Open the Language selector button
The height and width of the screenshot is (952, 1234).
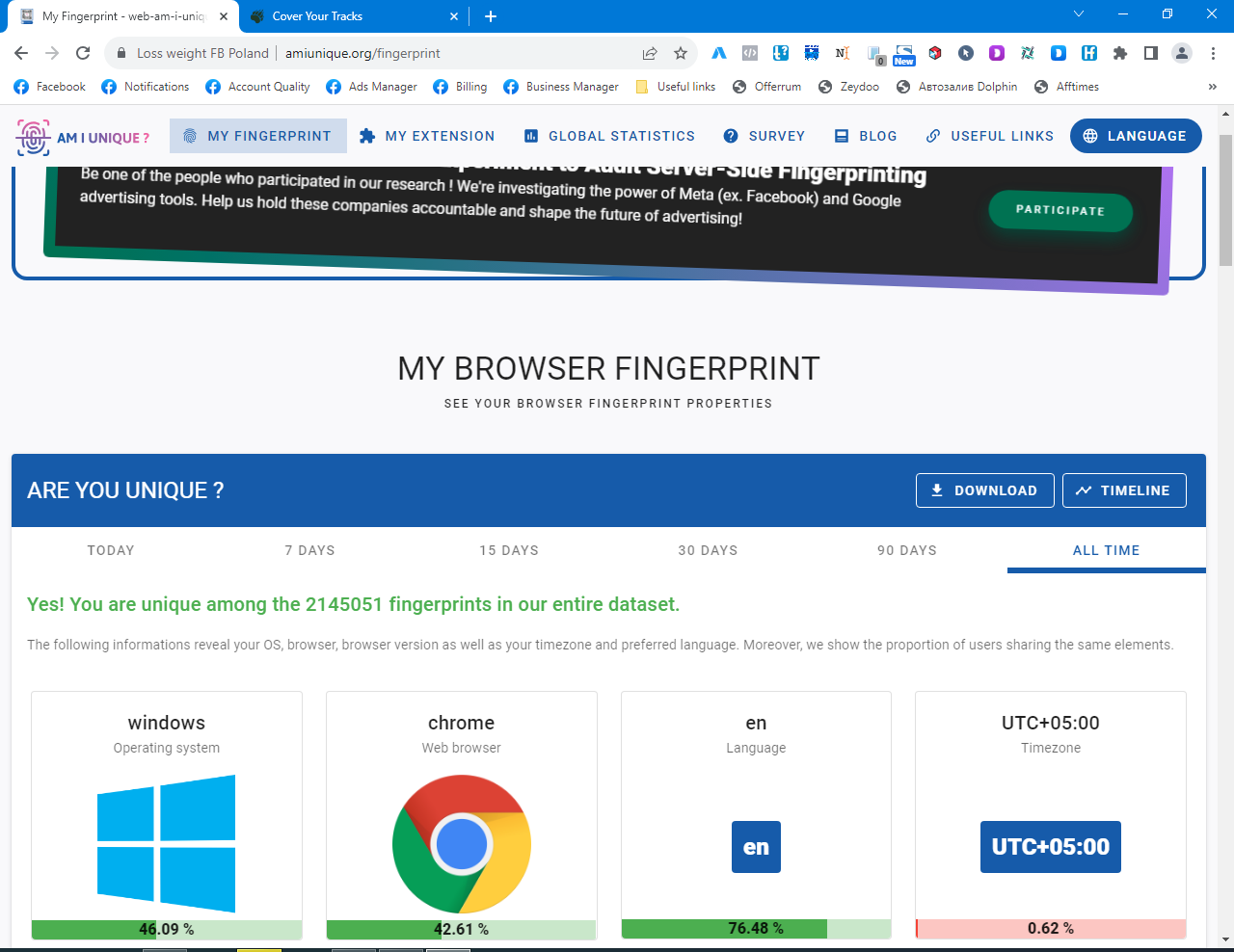(x=1136, y=136)
